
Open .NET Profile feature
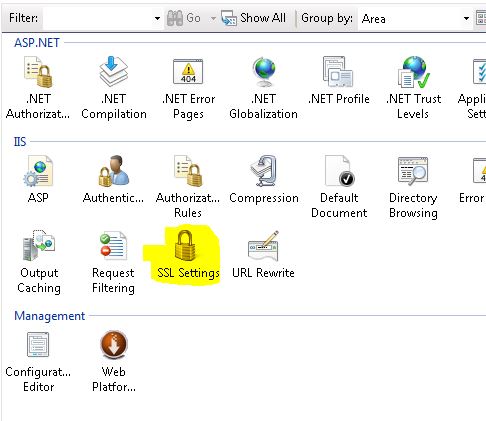coord(338,80)
